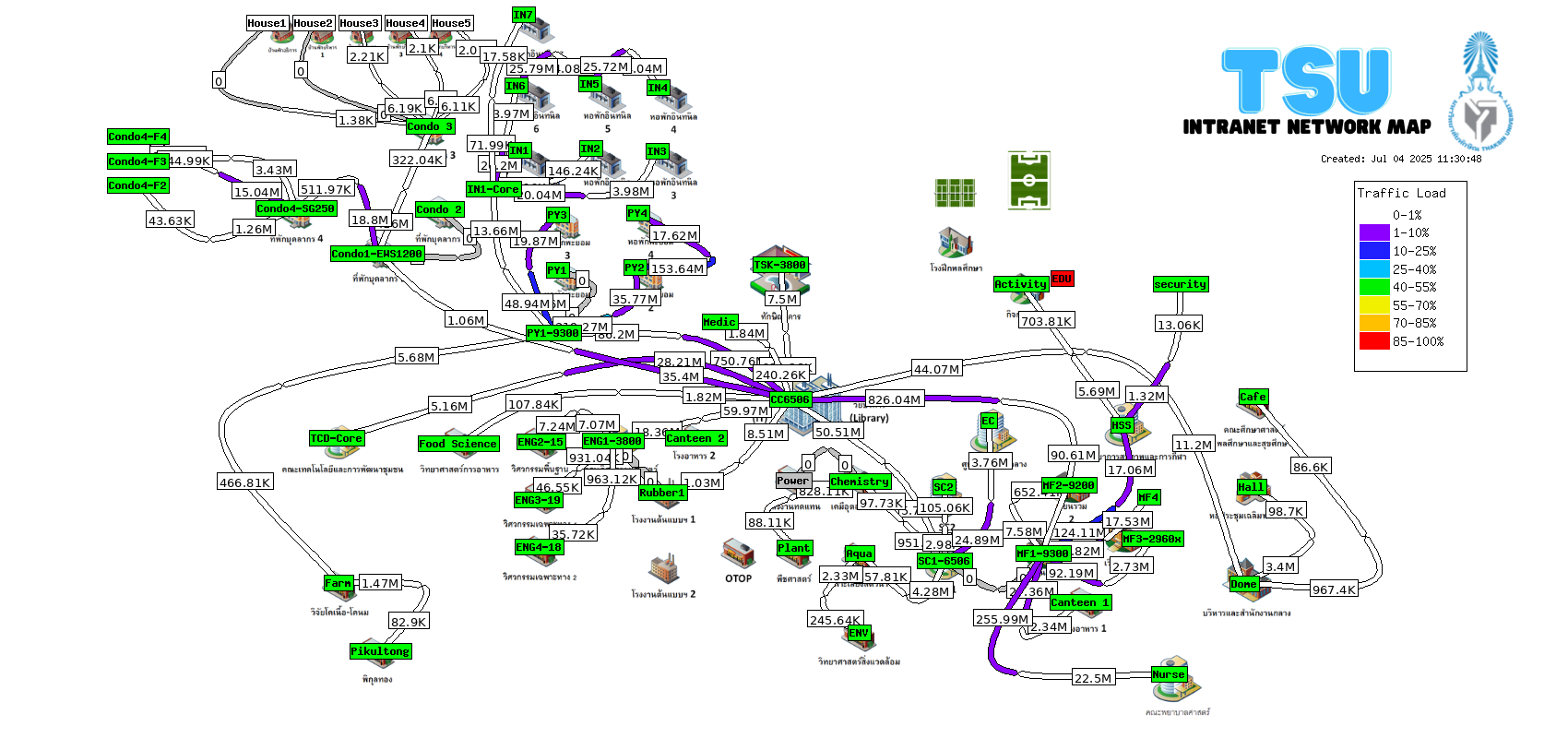The width and height of the screenshot is (1568, 738).
Task: Click the red EDU node label
Action: 1063,279
